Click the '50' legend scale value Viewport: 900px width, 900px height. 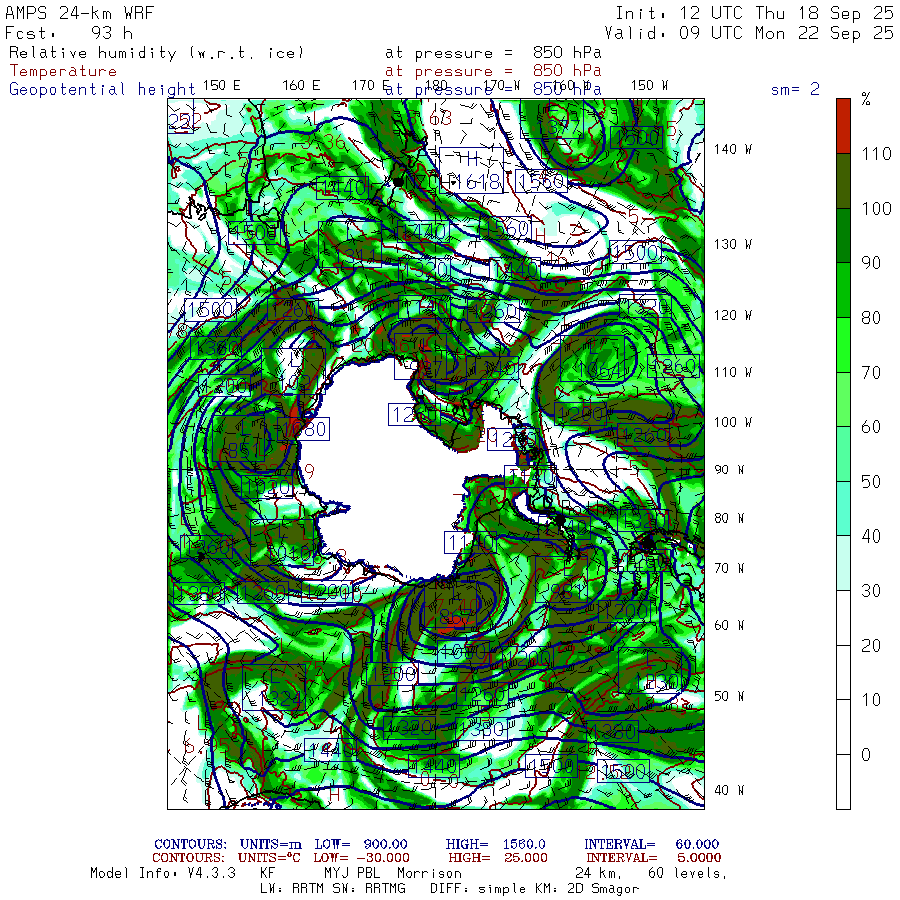point(871,482)
